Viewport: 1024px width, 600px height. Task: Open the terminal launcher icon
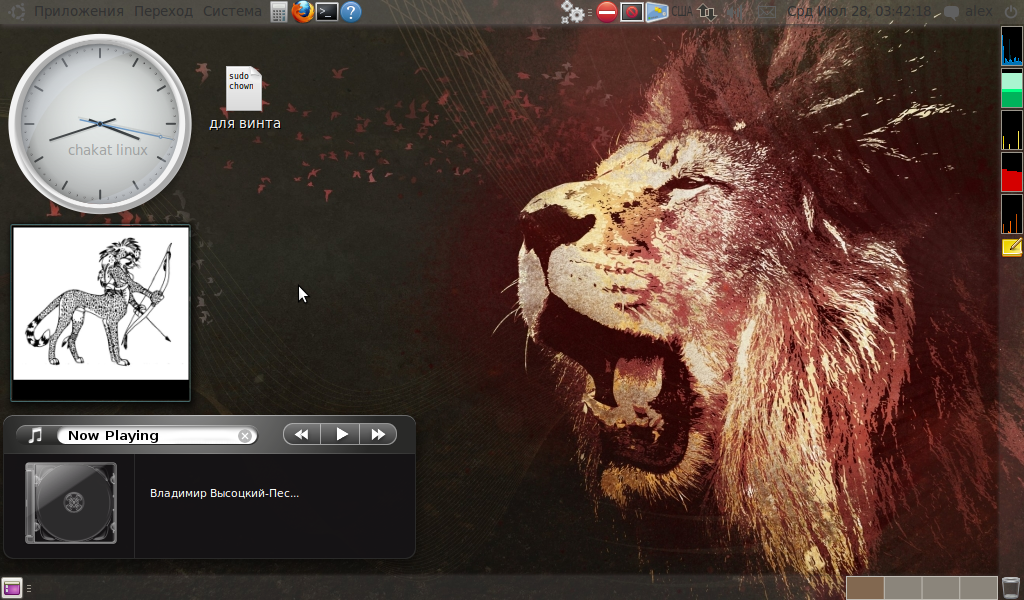[327, 12]
